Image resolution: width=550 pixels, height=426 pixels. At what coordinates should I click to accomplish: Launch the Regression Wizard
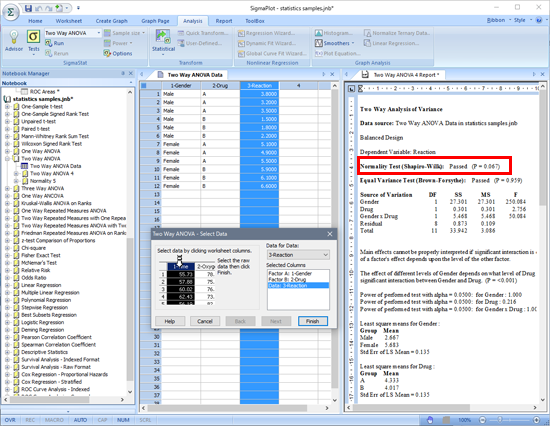[x=266, y=33]
